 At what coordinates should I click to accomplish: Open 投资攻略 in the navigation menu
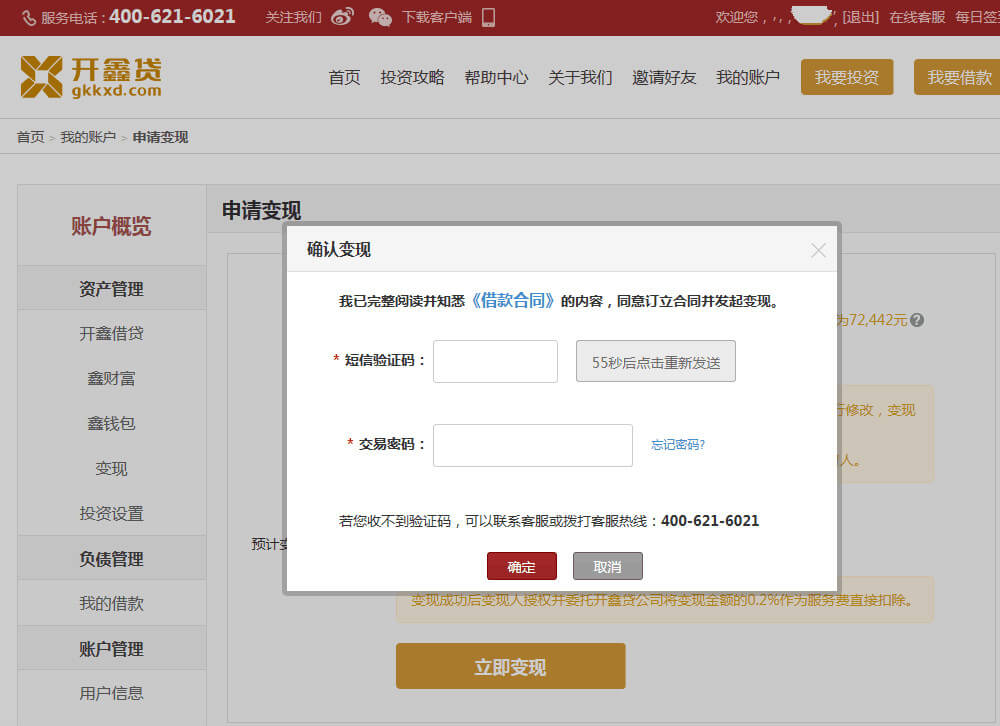[412, 77]
